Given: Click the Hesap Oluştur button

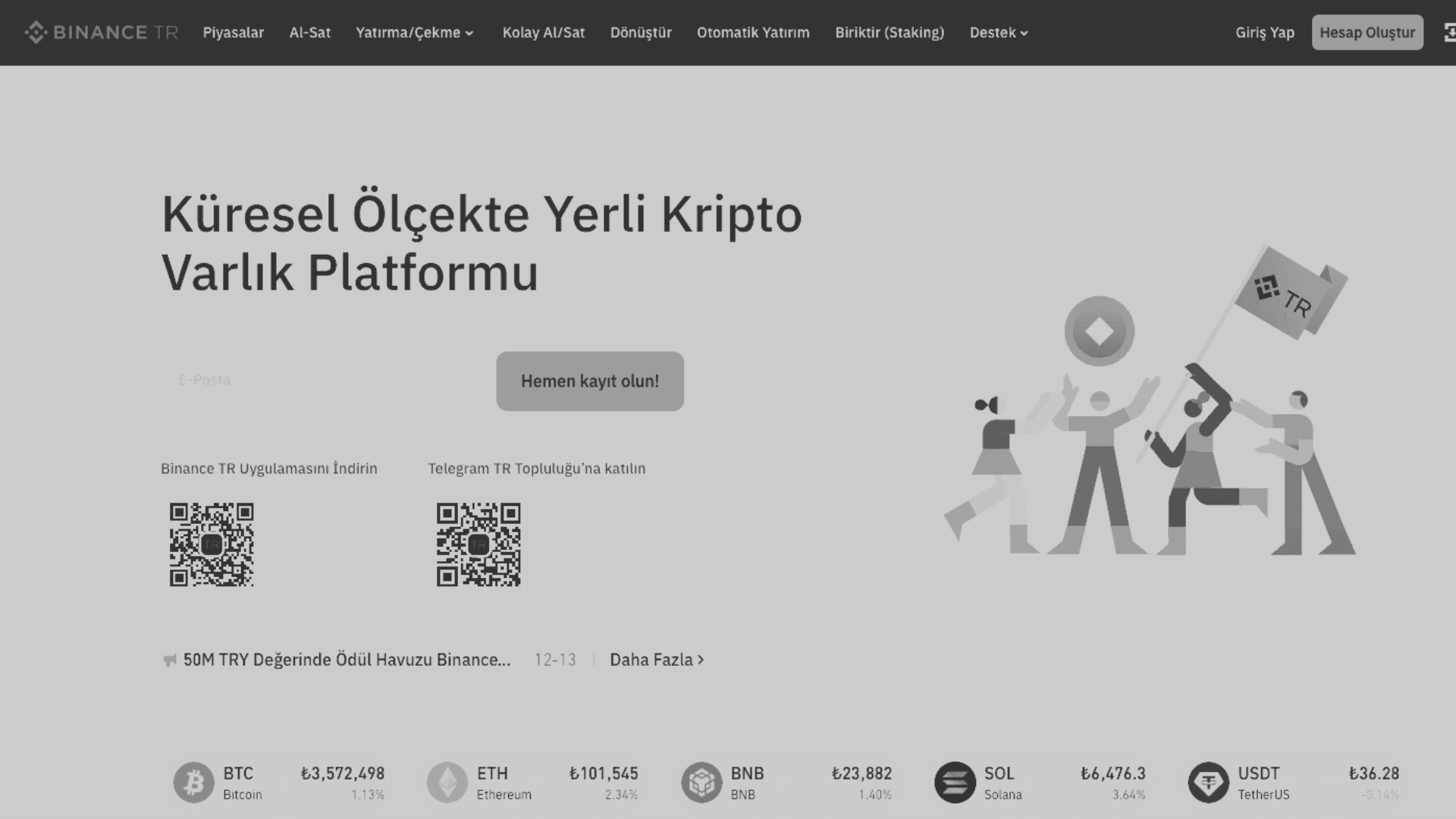Looking at the screenshot, I should tap(1367, 32).
